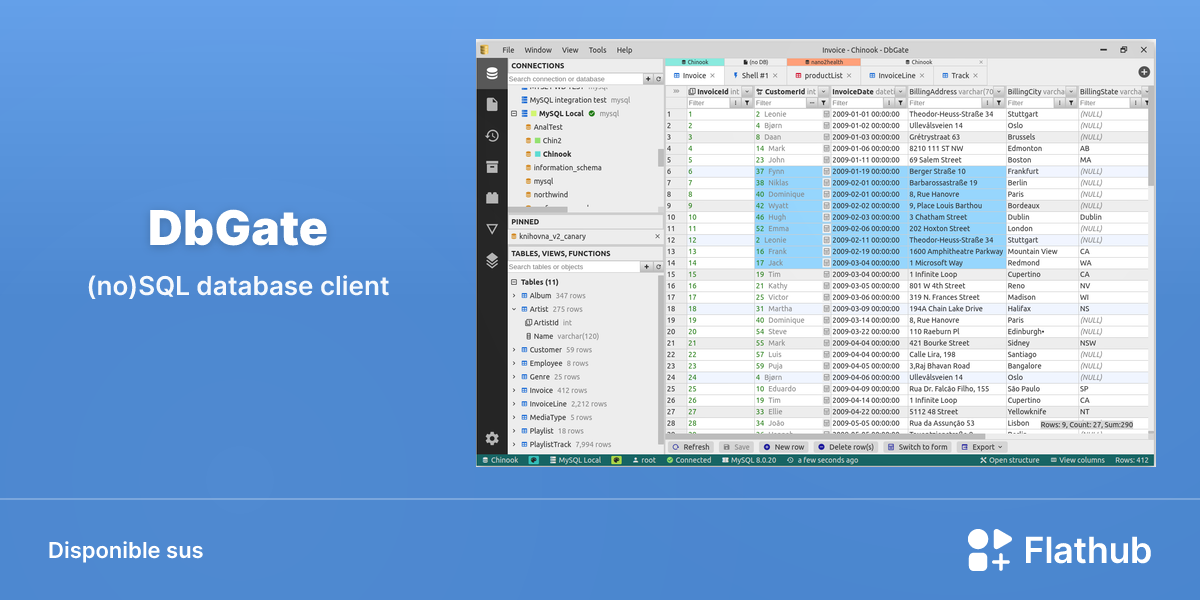Viewport: 1200px width, 600px height.
Task: Open the InvoiceId column dropdown arrow
Action: [746, 91]
